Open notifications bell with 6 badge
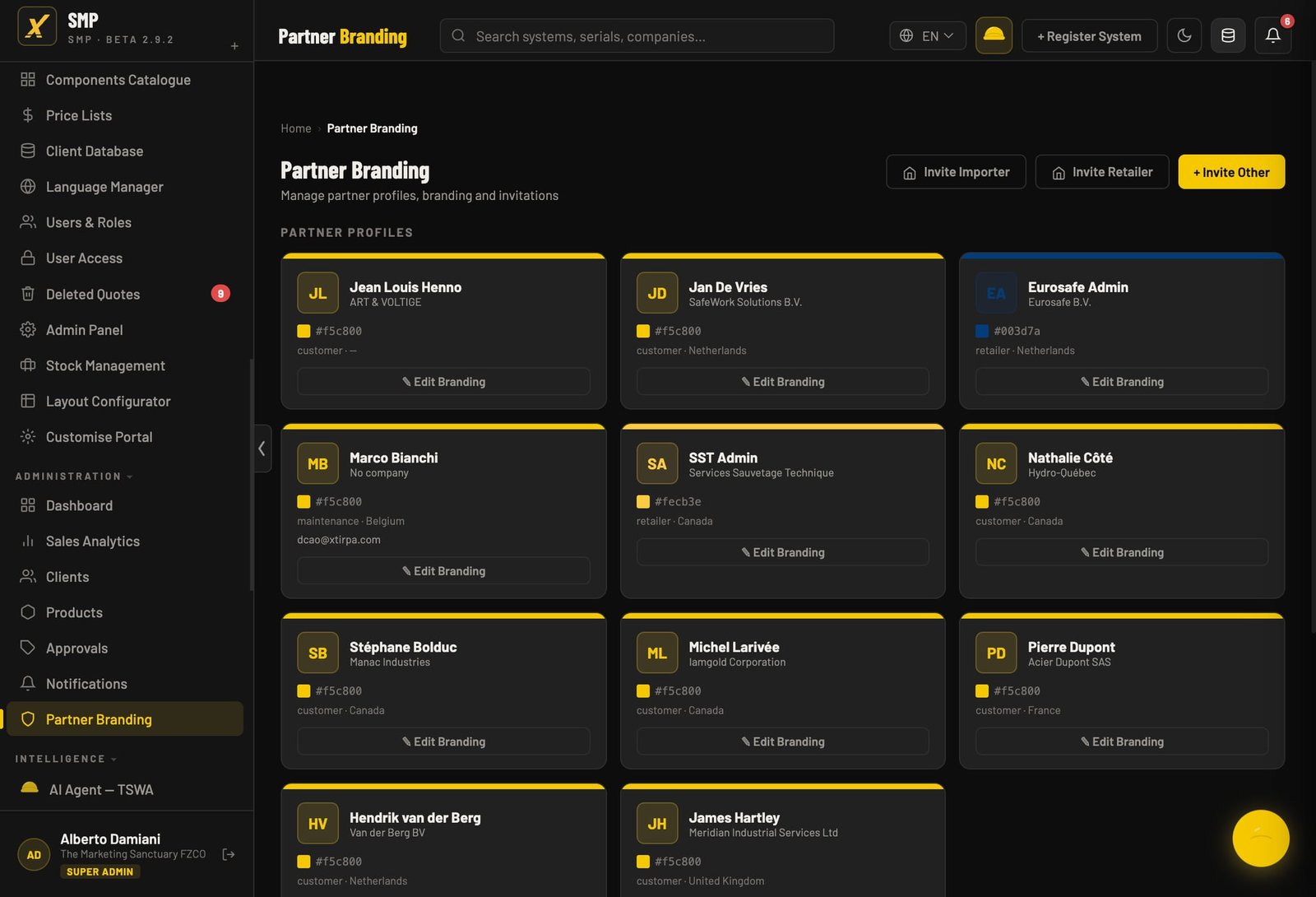 tap(1272, 35)
